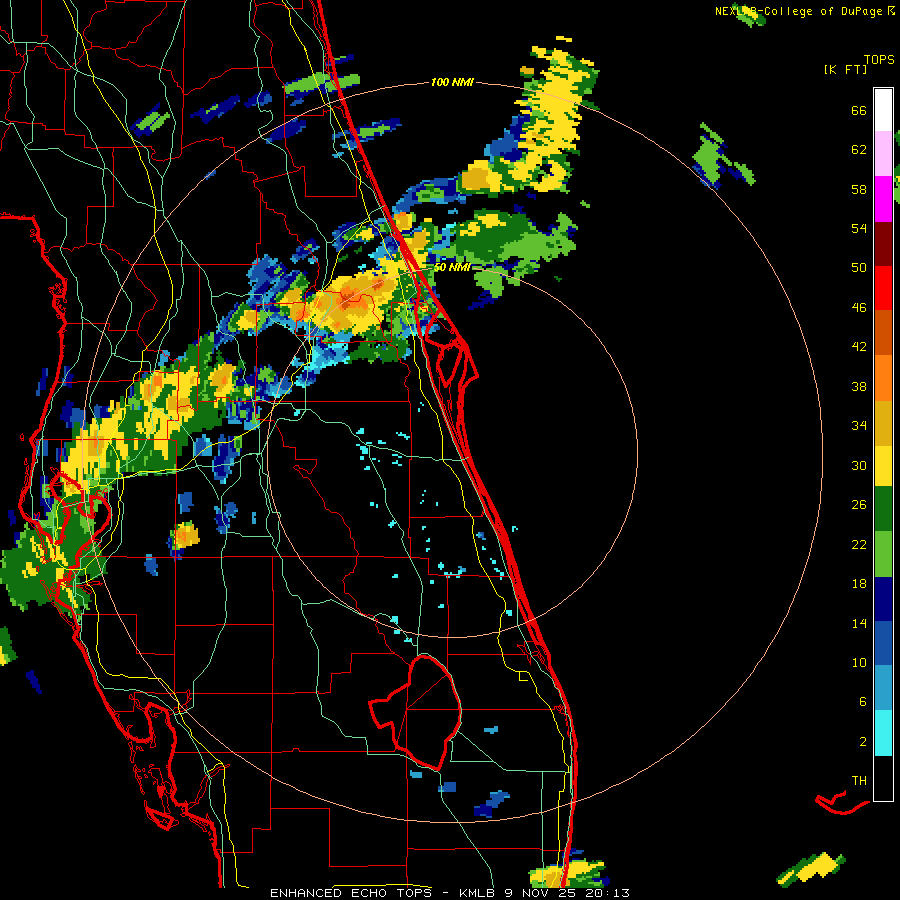Screen dimensions: 900x900
Task: Click the '38' scale value
Action: 859,386
